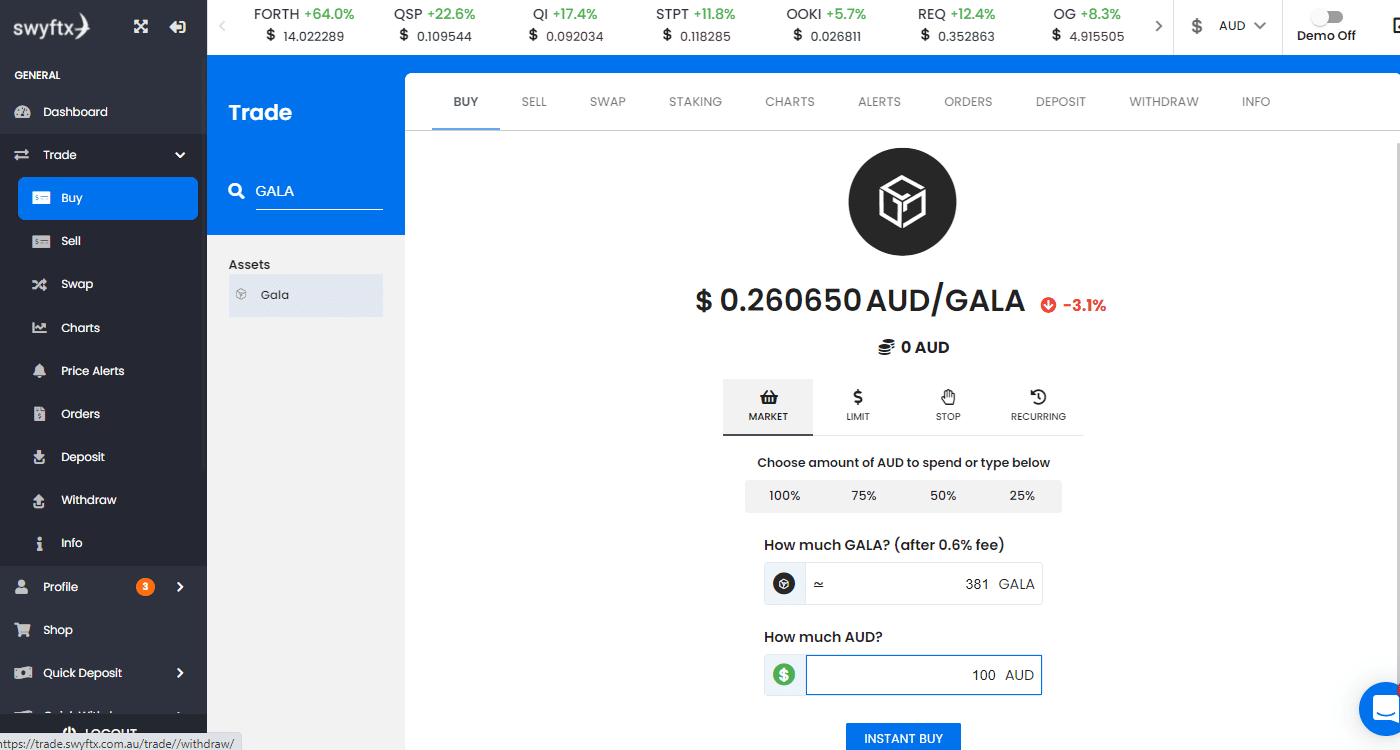The image size is (1400, 750).
Task: Select the OOKI ticker item
Action: pos(824,25)
